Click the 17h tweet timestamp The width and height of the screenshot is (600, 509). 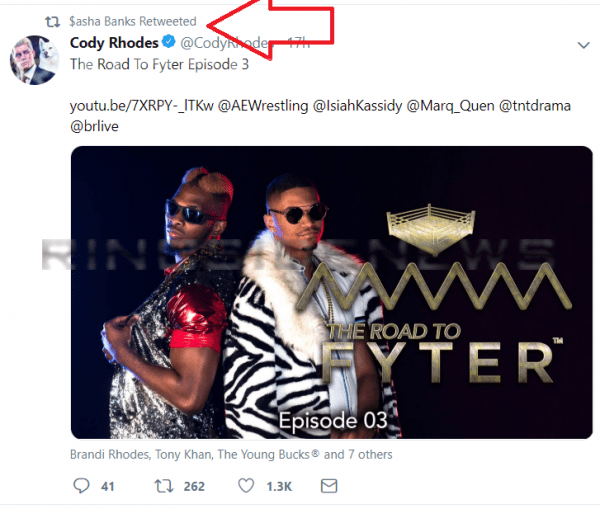[x=298, y=43]
